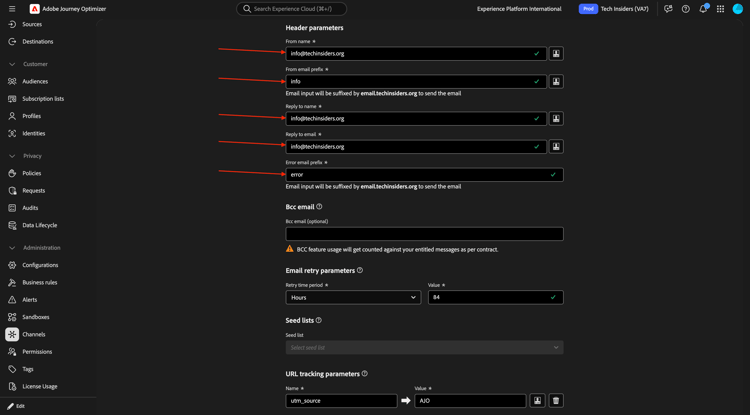Click the Channels icon in sidebar
Image resolution: width=750 pixels, height=415 pixels.
(12, 334)
